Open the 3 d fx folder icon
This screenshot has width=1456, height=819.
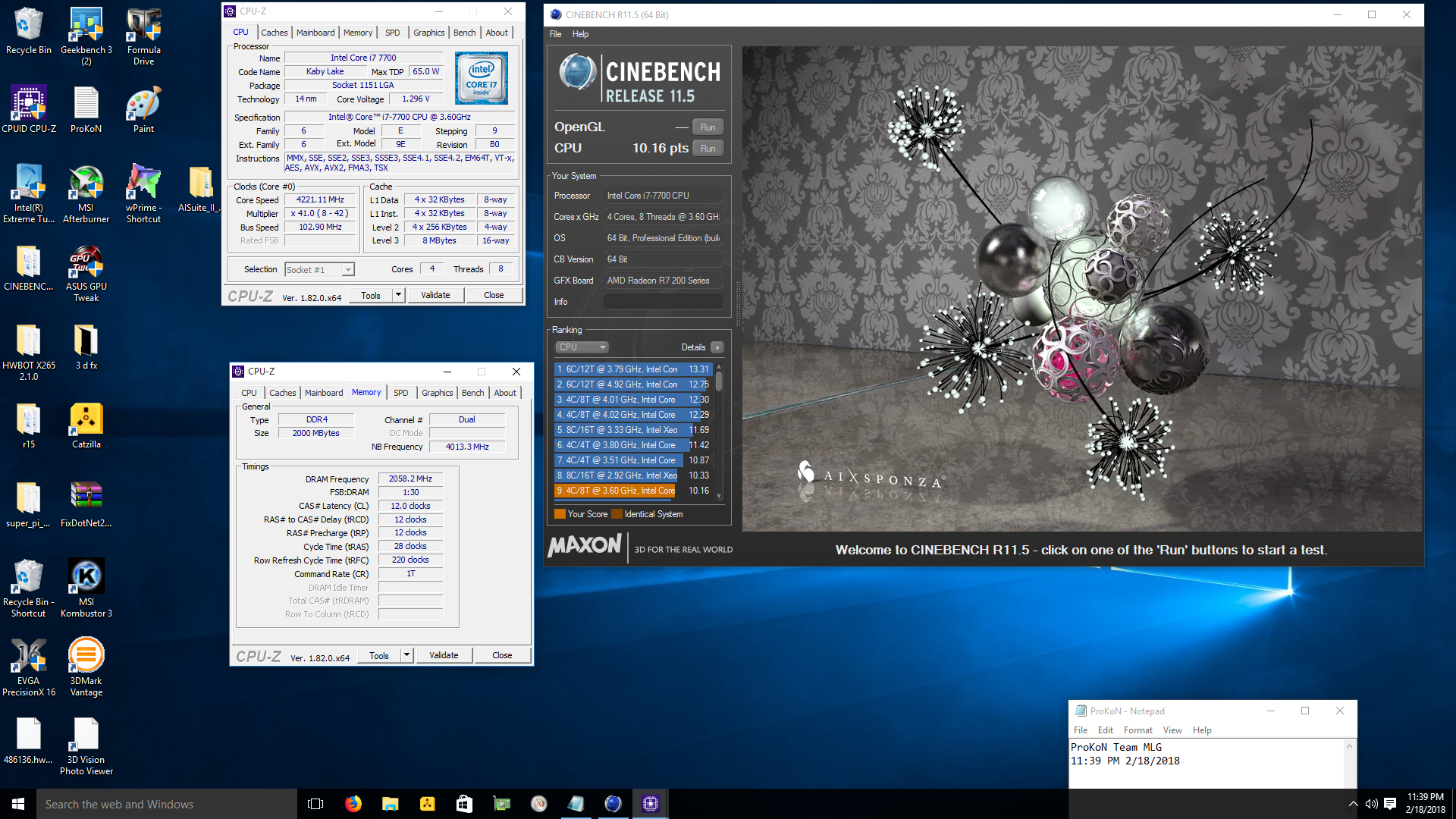pos(86,347)
